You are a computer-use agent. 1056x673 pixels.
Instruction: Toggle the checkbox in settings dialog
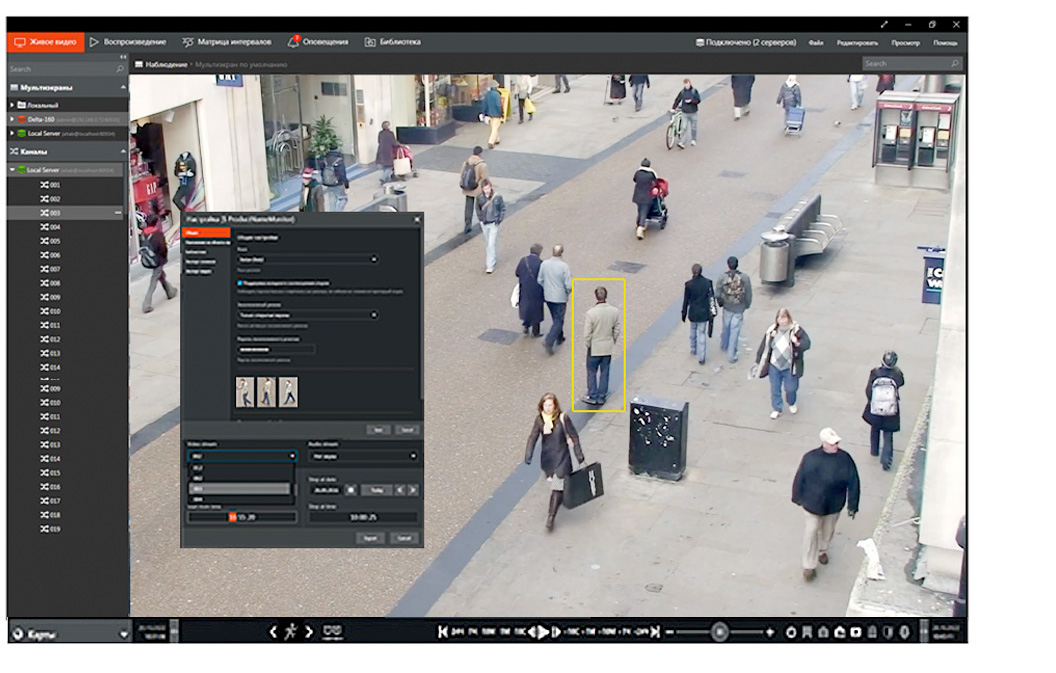239,283
